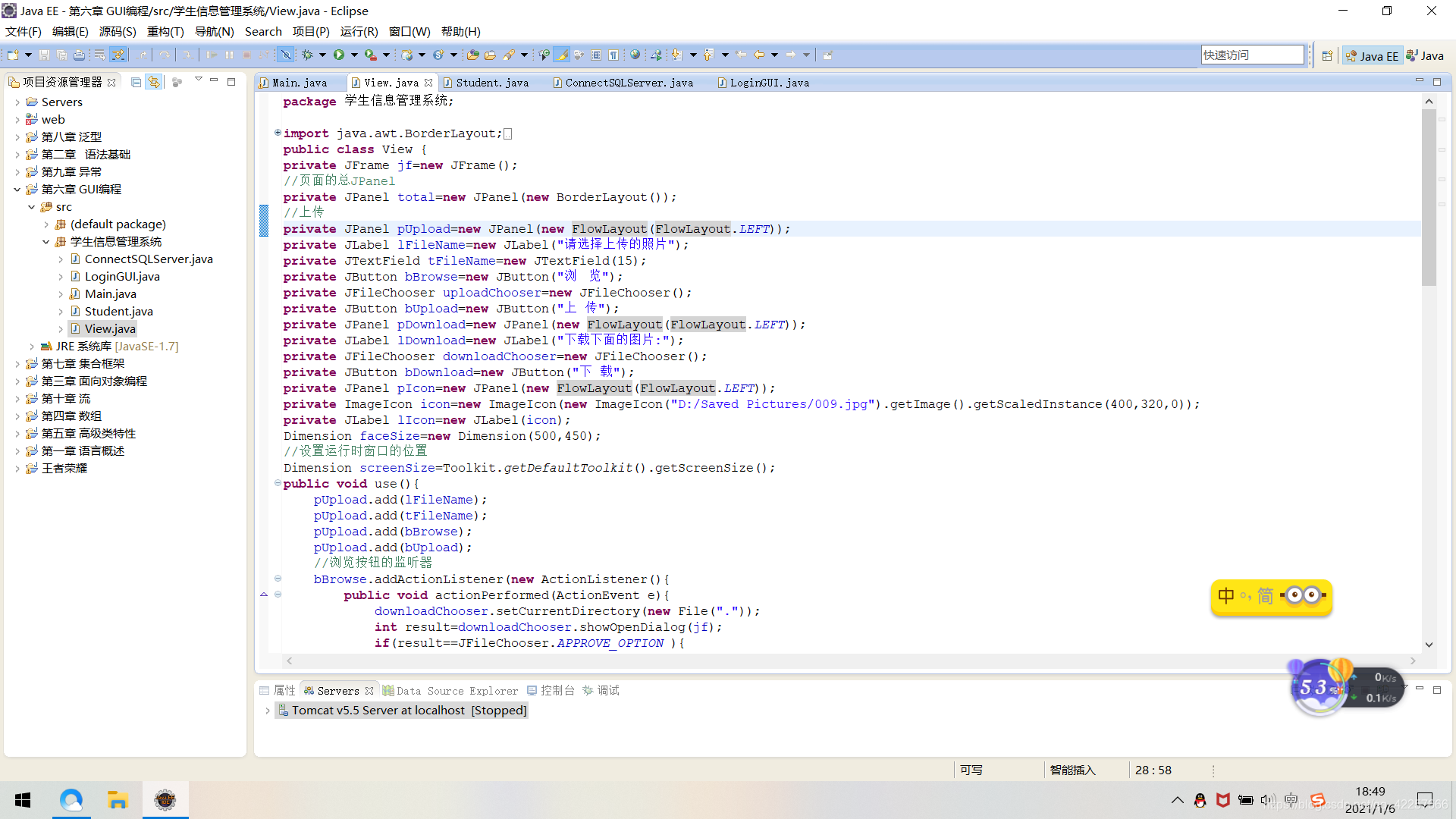Click the Run green play button
1456x819 pixels.
[x=339, y=55]
